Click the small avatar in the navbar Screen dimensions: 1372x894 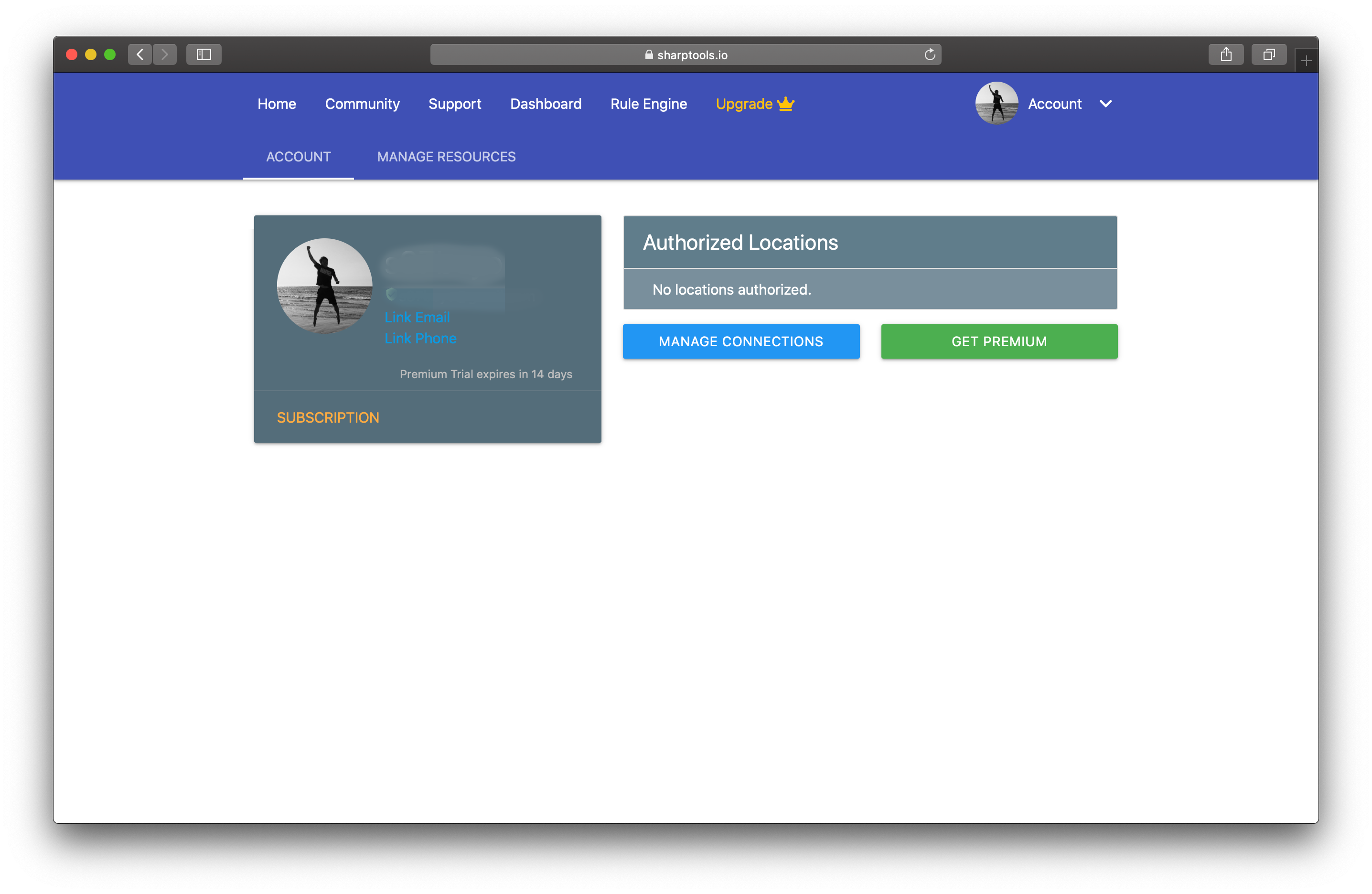click(x=996, y=103)
